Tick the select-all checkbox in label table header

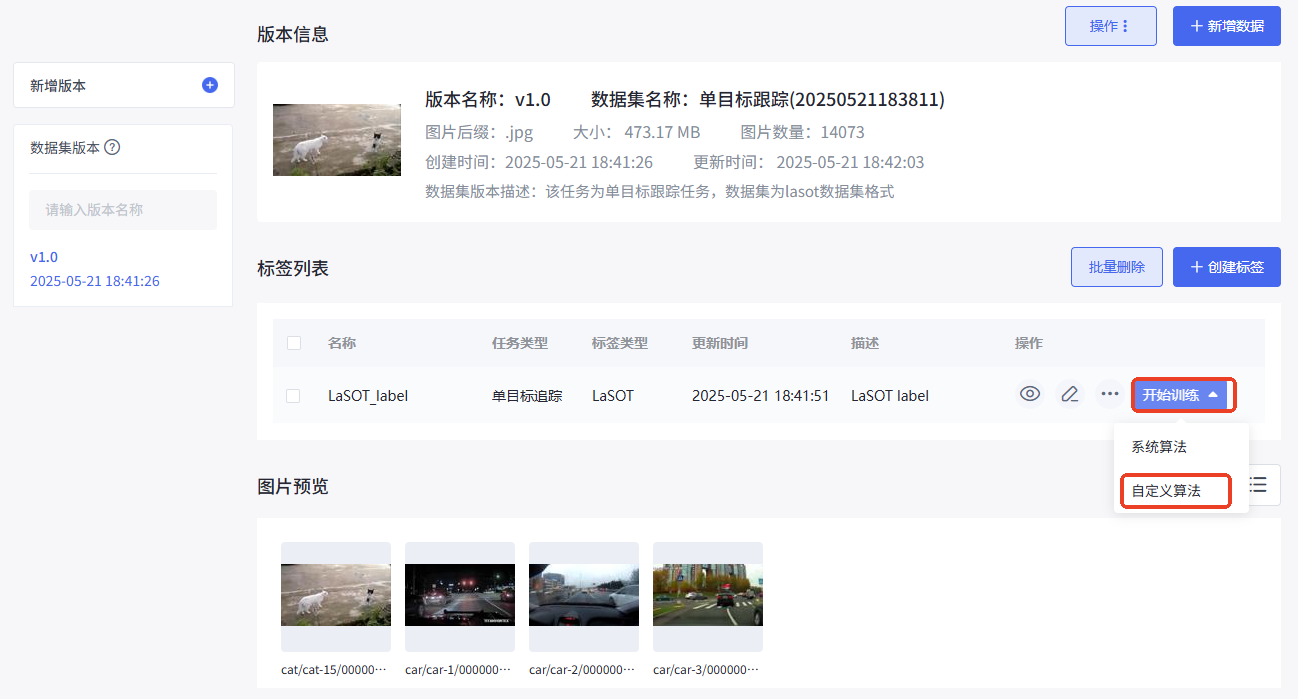[x=294, y=343]
